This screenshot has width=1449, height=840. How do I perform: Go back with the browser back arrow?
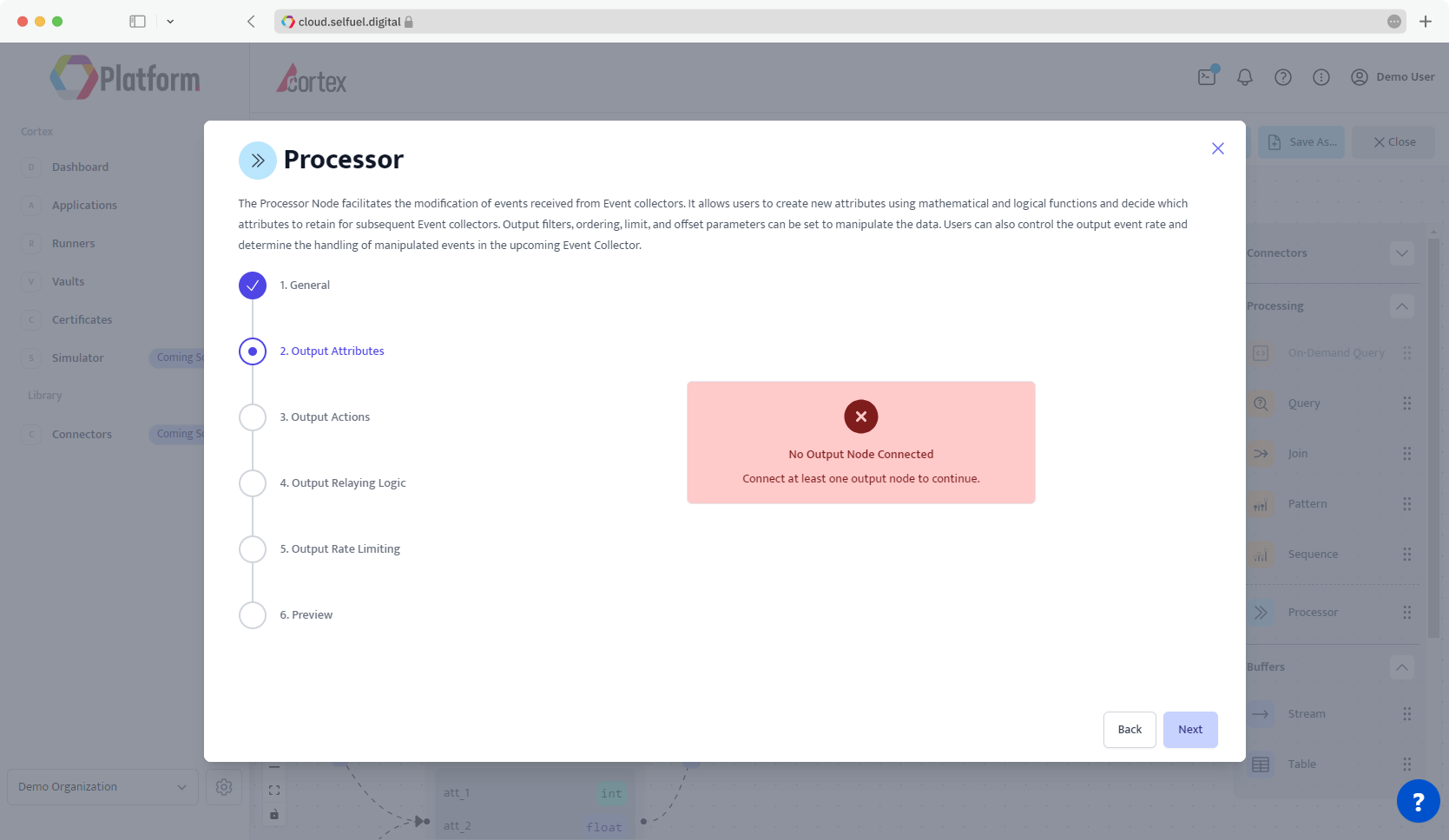tap(251, 22)
